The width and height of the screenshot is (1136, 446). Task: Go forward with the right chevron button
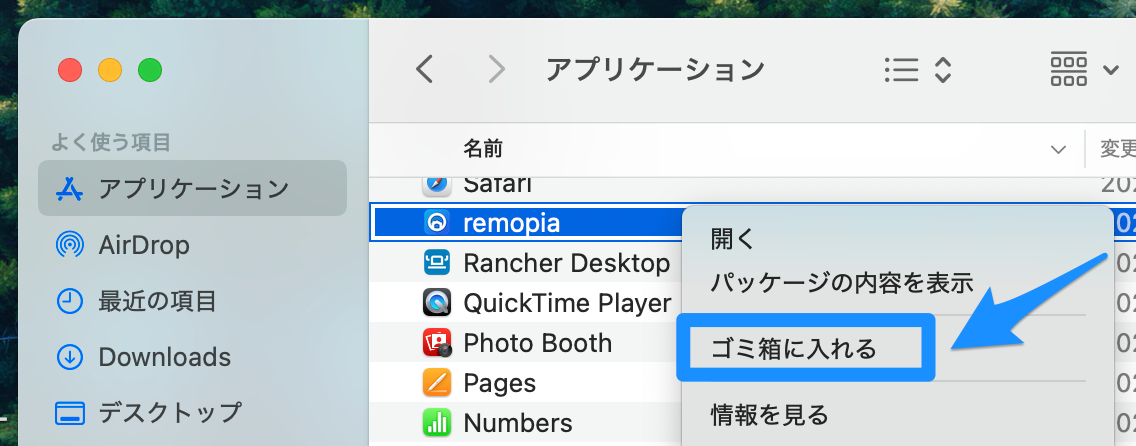pos(496,70)
